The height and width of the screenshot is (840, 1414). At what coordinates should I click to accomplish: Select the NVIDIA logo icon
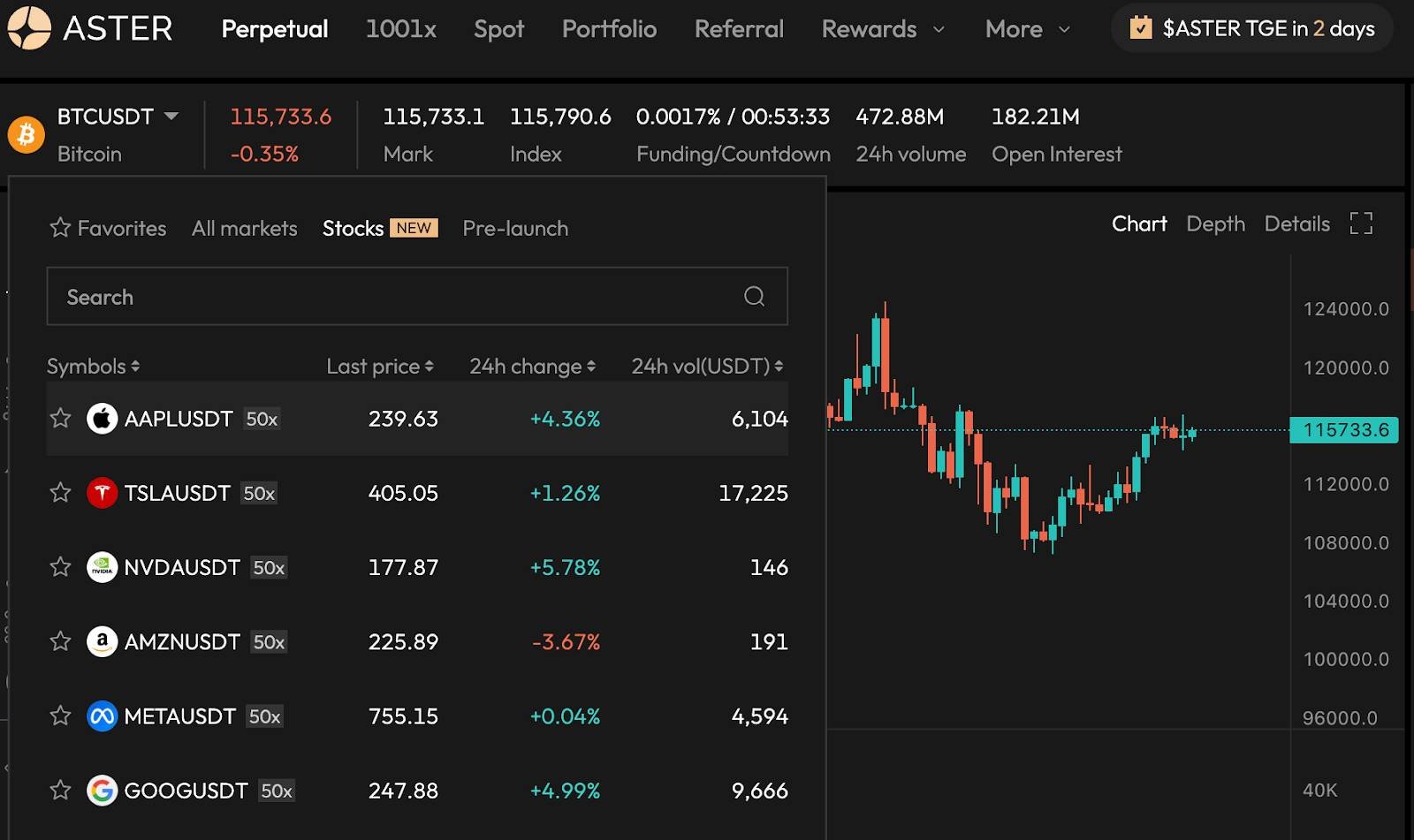(x=102, y=567)
